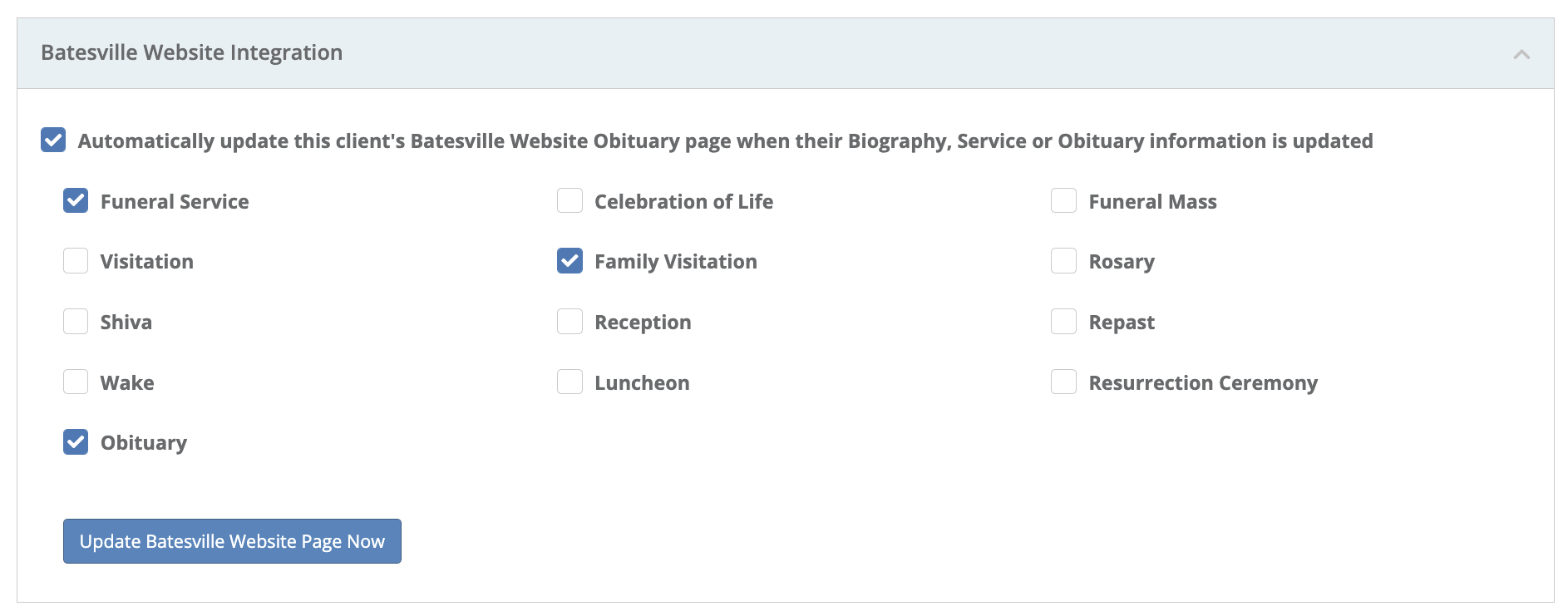Click Update Batesville Website Page Now
This screenshot has height=616, width=1568.
coord(231,540)
